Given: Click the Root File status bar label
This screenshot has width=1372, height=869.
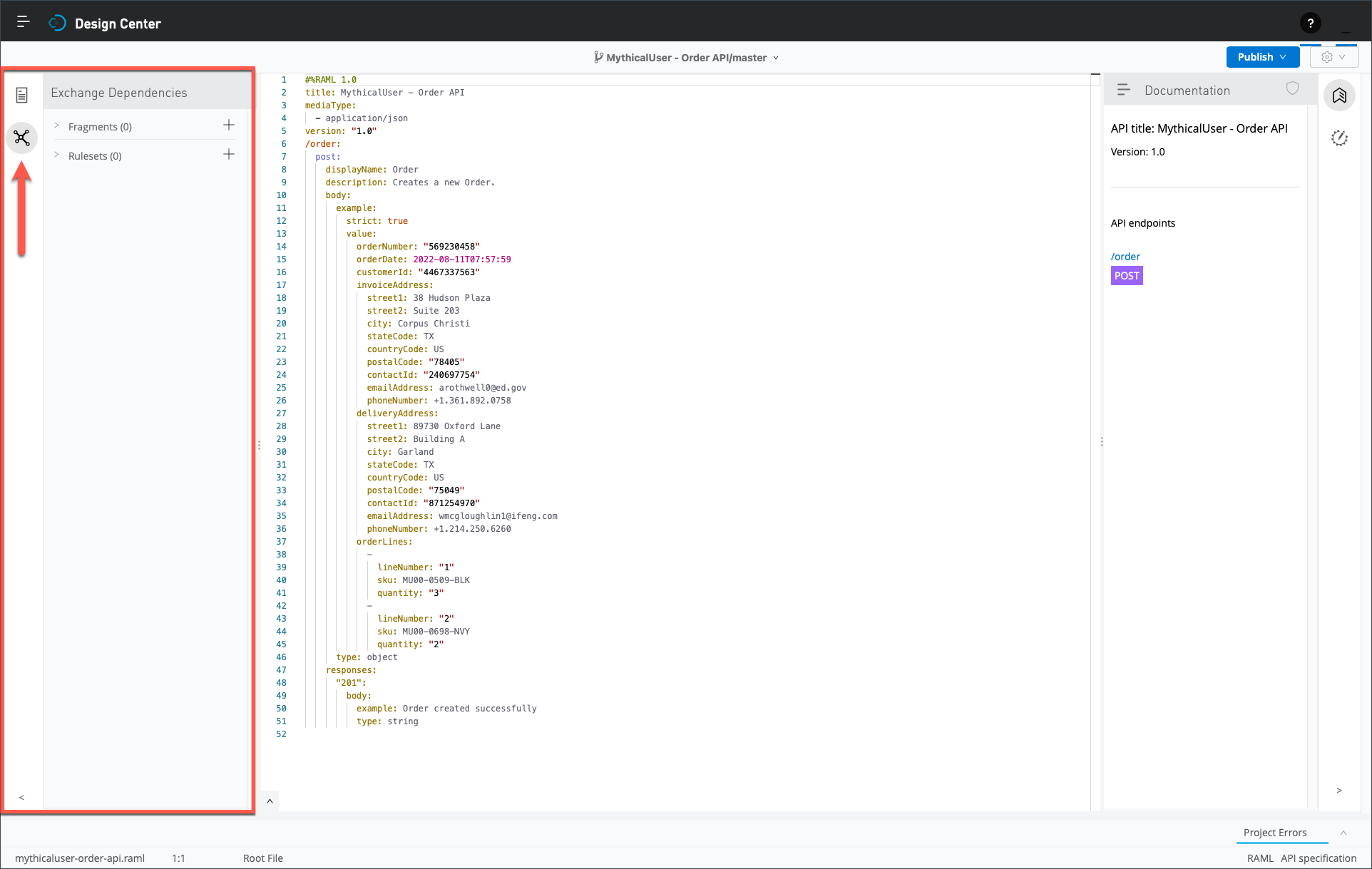Looking at the screenshot, I should [263, 858].
